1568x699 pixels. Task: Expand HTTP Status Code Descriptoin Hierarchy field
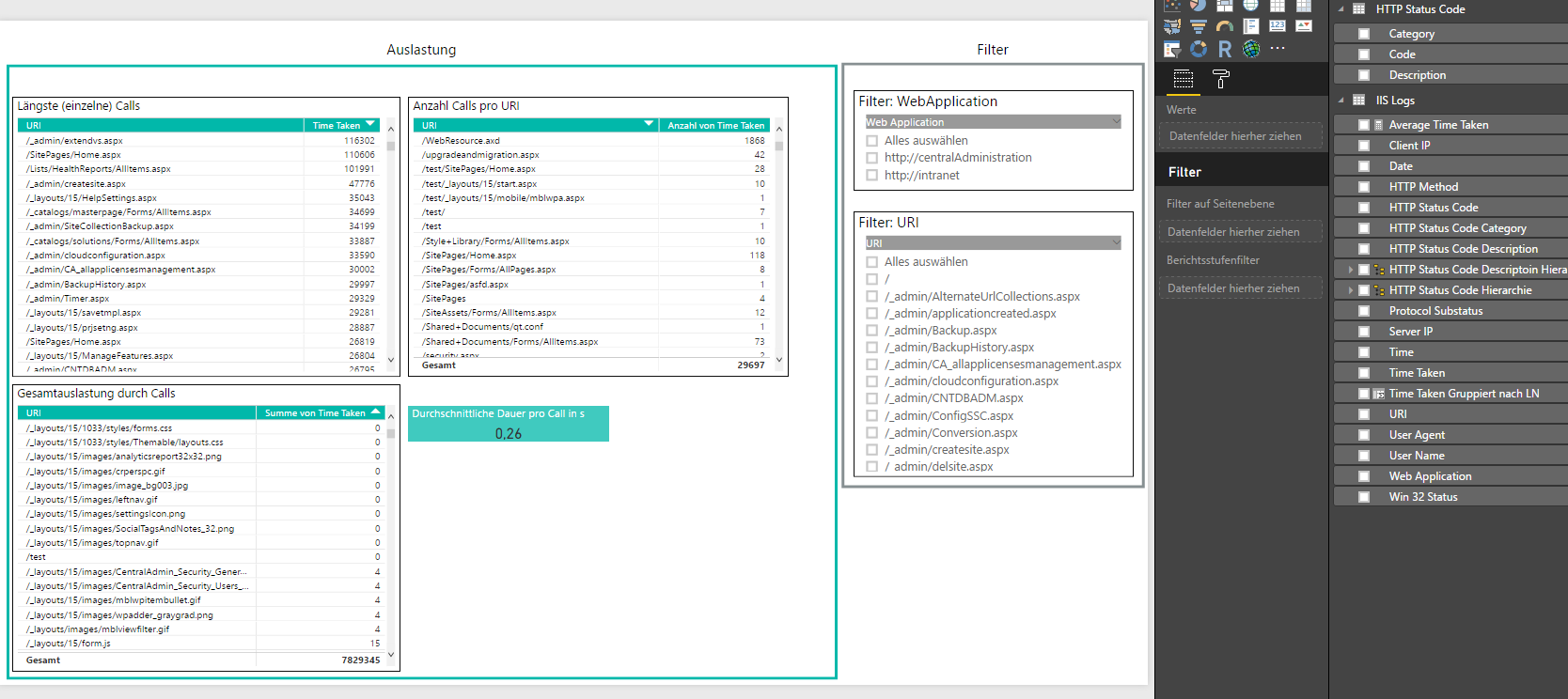point(1351,270)
